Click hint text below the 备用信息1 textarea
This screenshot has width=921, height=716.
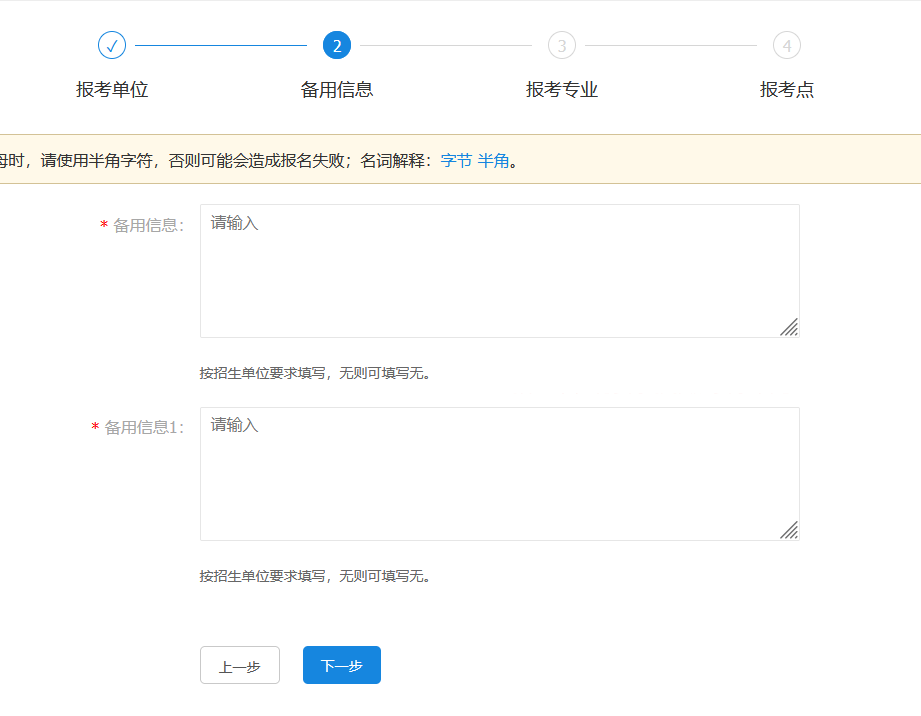(315, 577)
